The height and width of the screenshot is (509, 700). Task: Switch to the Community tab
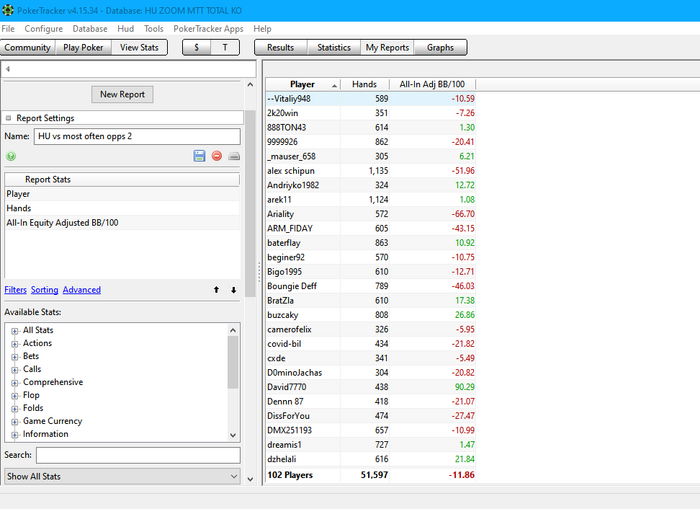[x=28, y=47]
